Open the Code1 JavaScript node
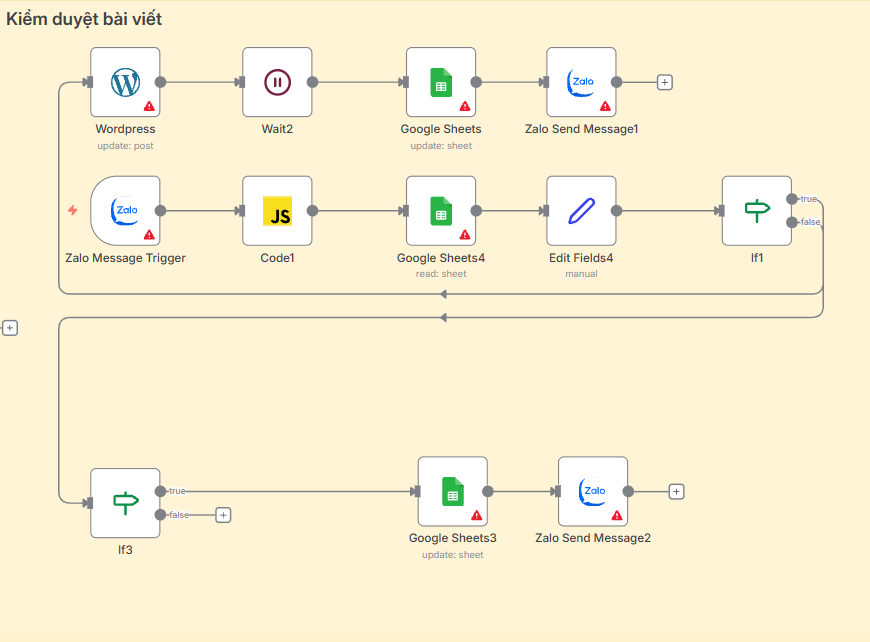This screenshot has height=642, width=870. tap(277, 211)
